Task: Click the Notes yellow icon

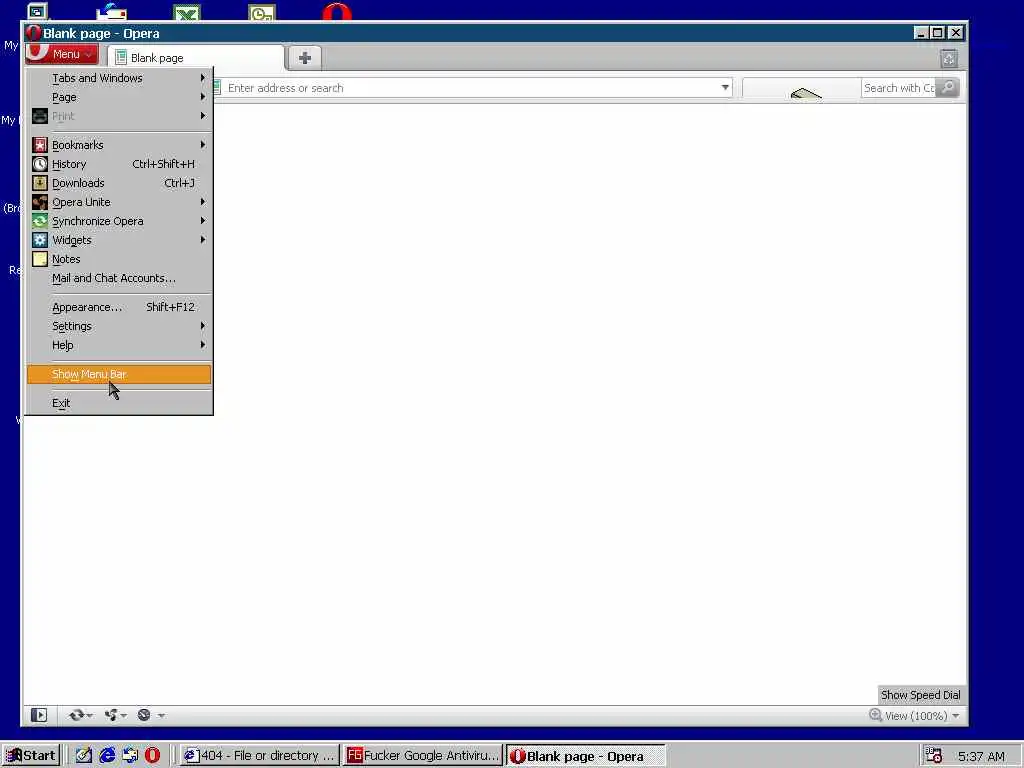Action: (x=40, y=259)
